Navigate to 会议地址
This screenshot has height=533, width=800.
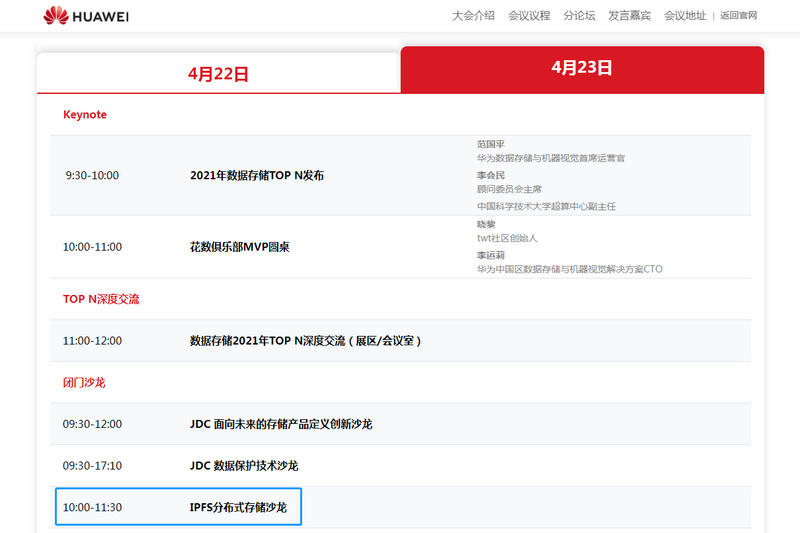click(685, 16)
